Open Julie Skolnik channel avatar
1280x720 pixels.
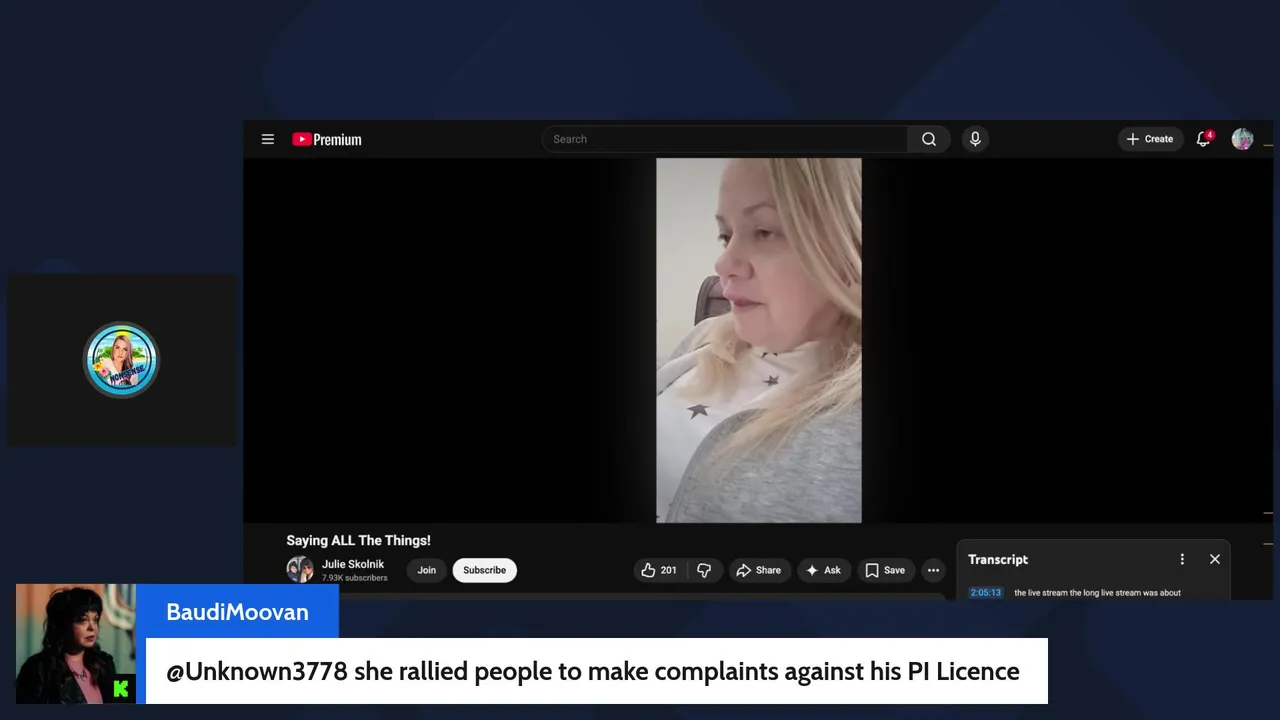300,570
